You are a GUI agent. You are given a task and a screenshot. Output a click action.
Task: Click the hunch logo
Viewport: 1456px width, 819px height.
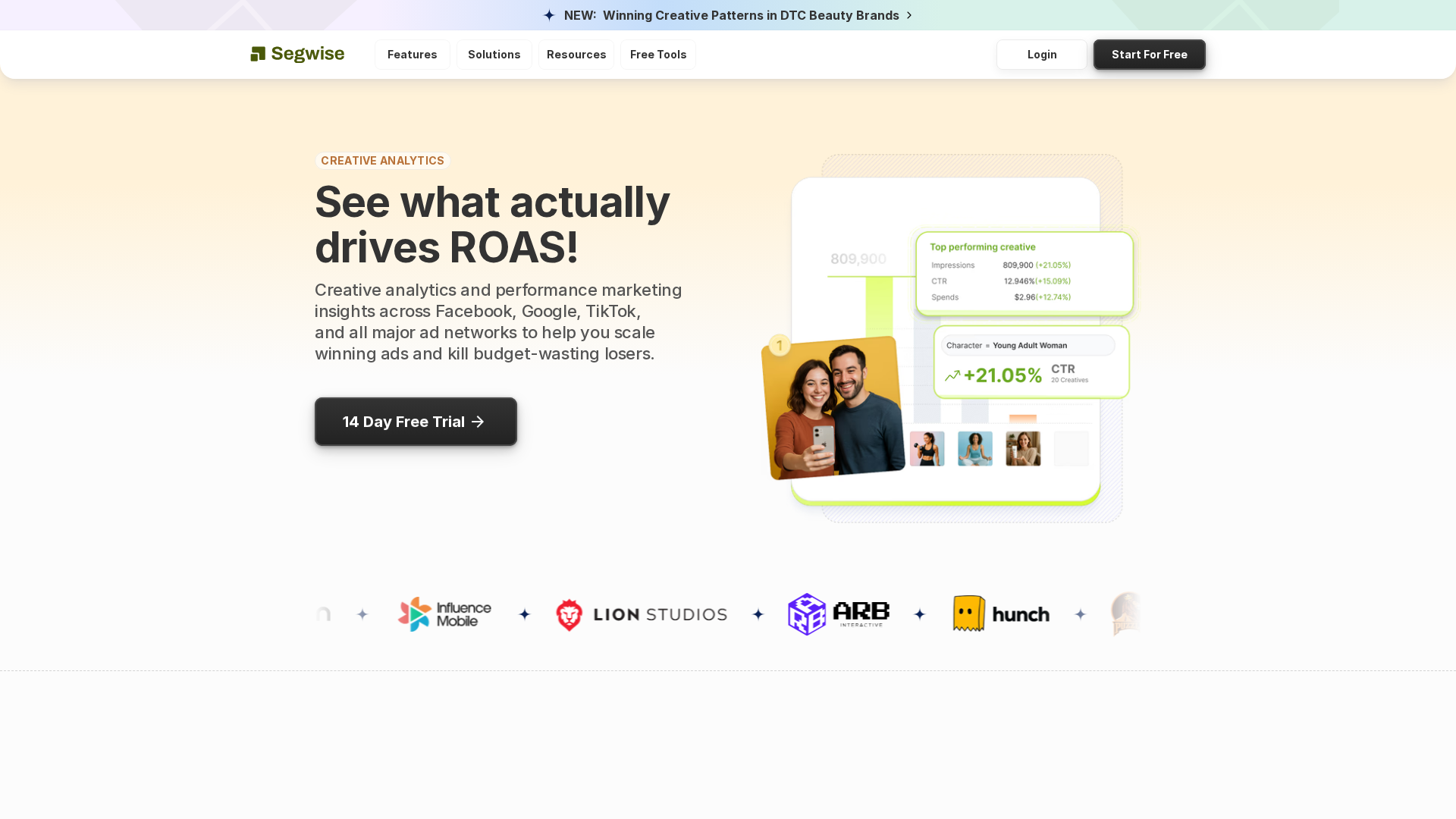[1001, 613]
